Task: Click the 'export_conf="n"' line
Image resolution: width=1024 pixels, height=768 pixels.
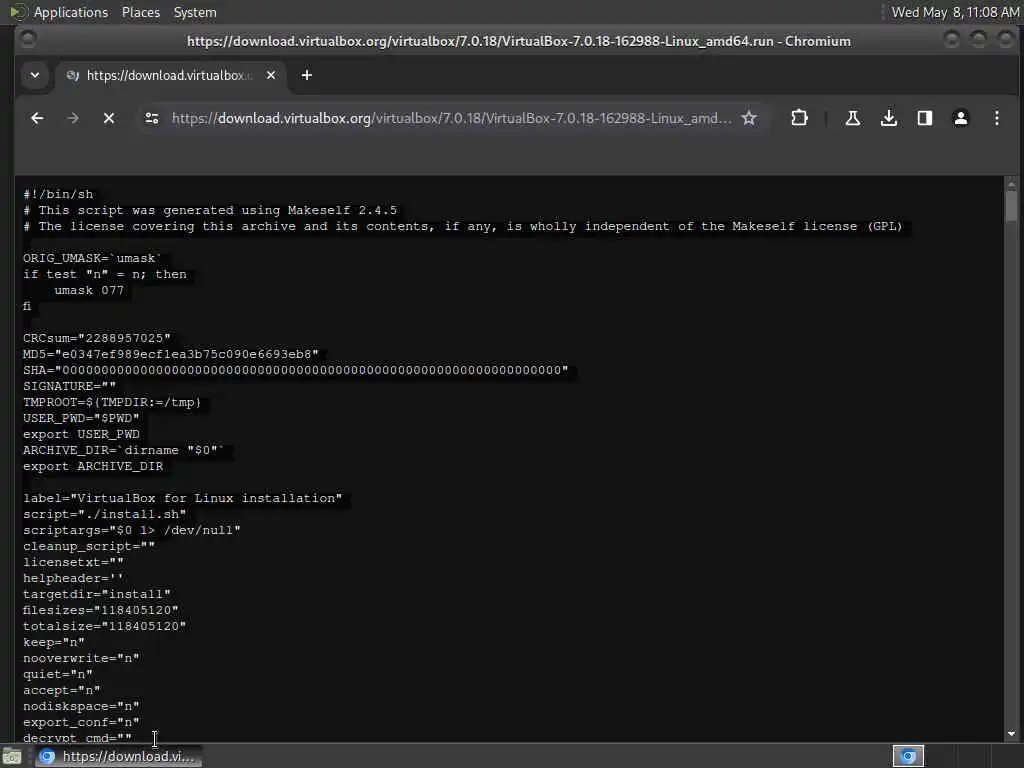Action: click(81, 722)
